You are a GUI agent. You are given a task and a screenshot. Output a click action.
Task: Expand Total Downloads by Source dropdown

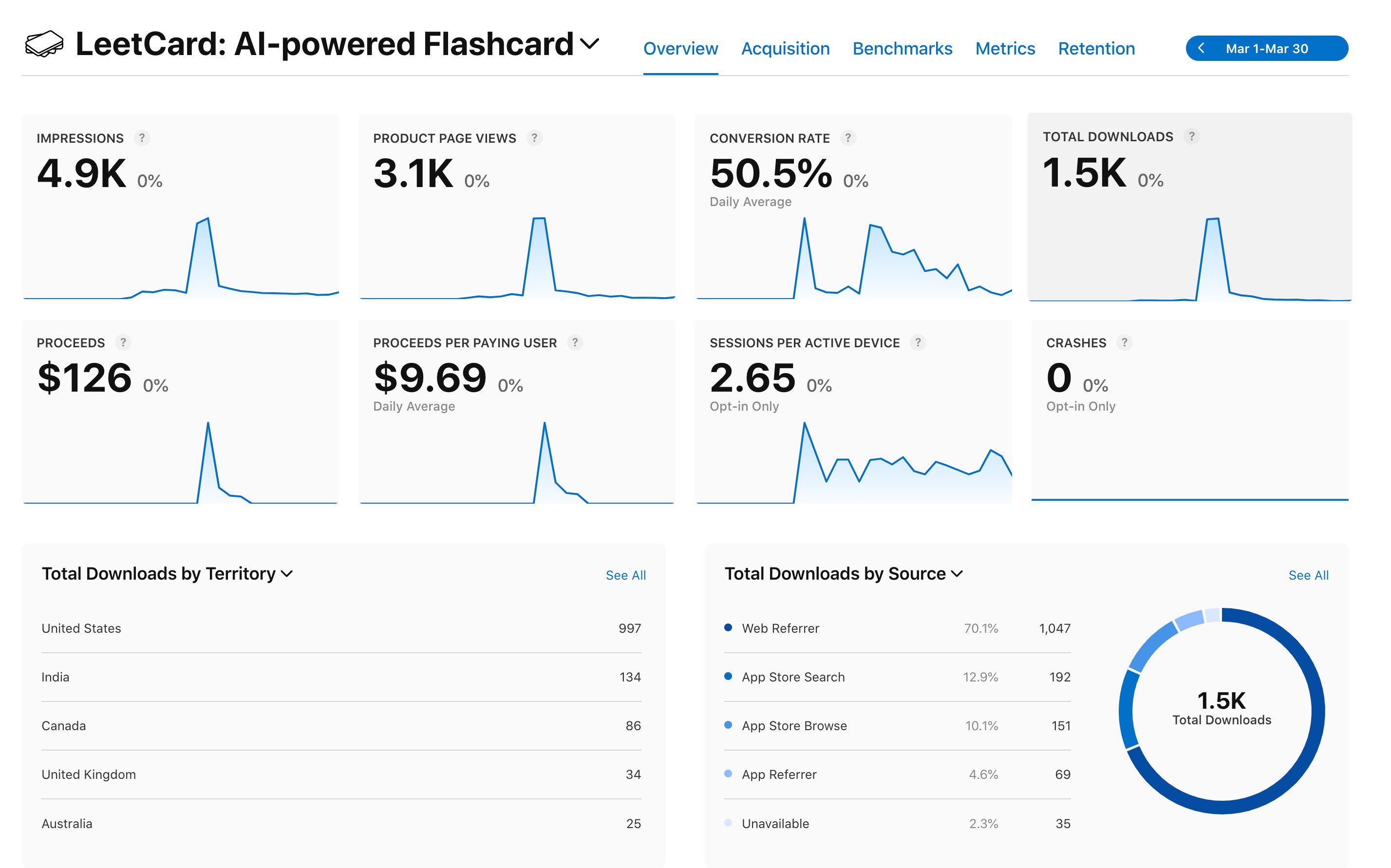(957, 573)
